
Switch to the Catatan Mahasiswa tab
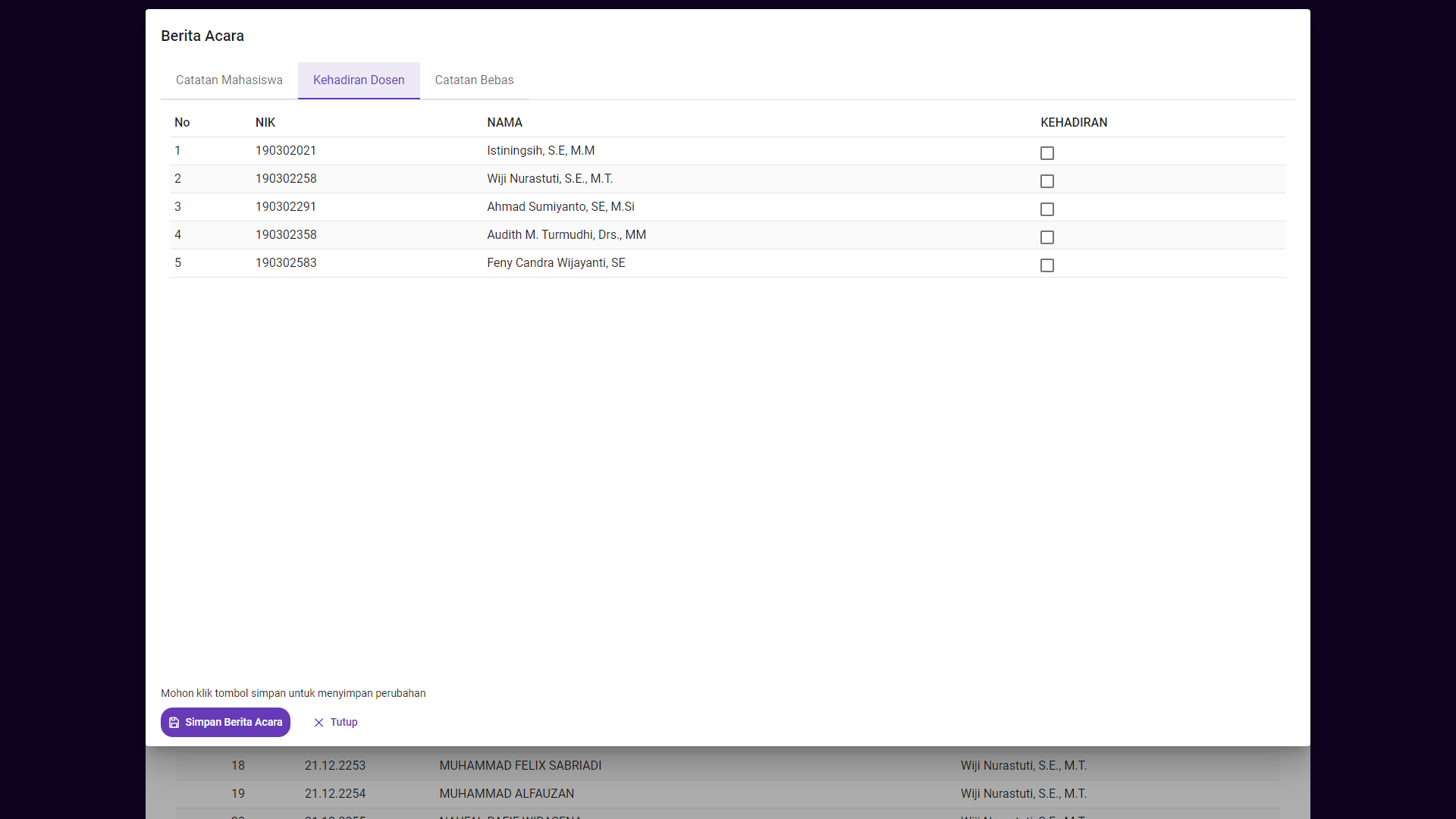pos(229,80)
